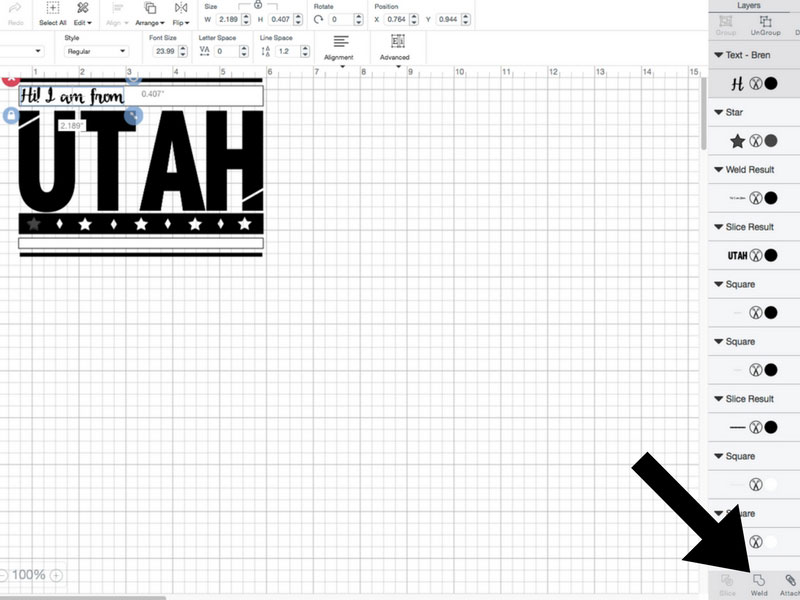Viewport: 800px width, 600px height.
Task: Click the Weld button at panel bottom
Action: click(759, 585)
